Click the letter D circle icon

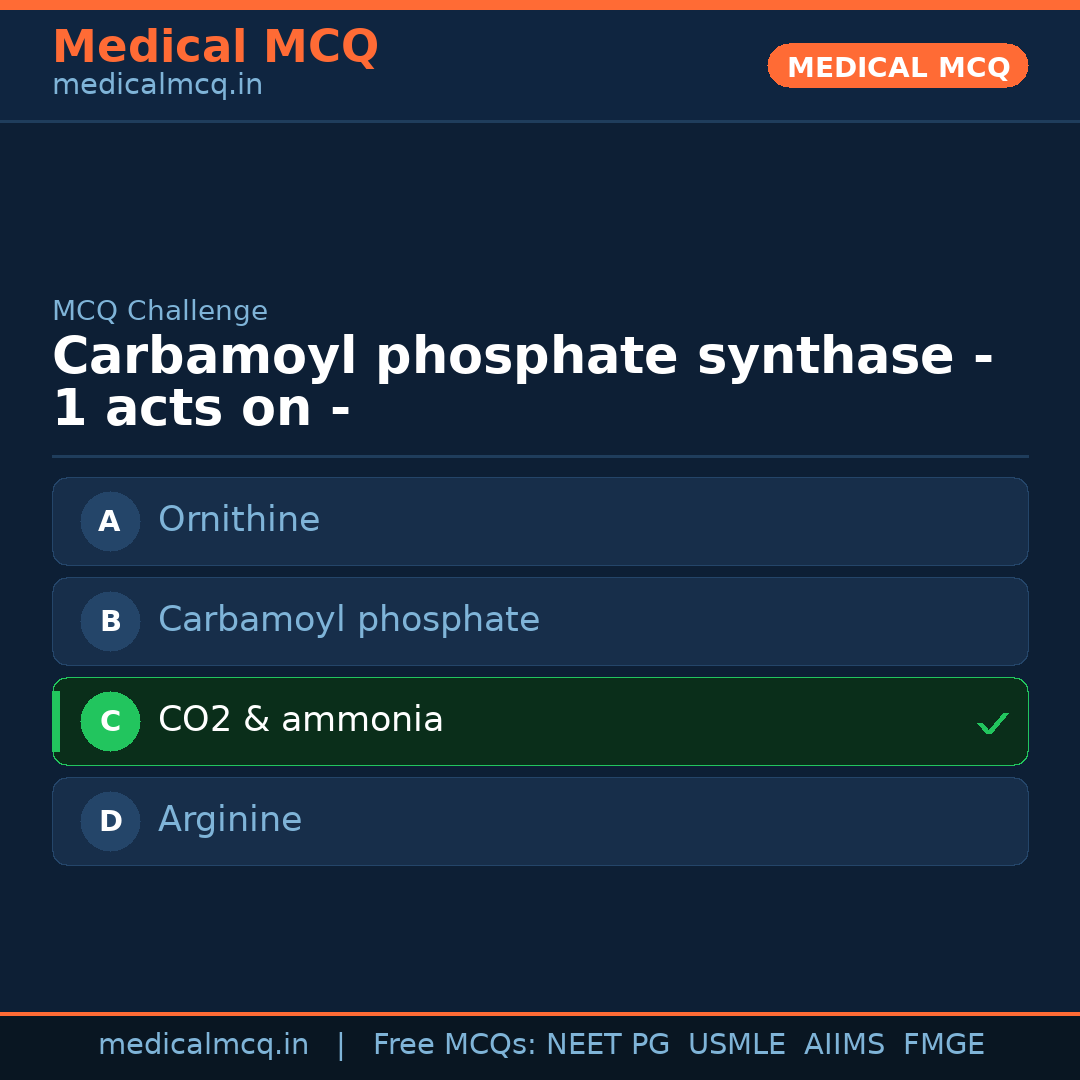[x=110, y=821]
